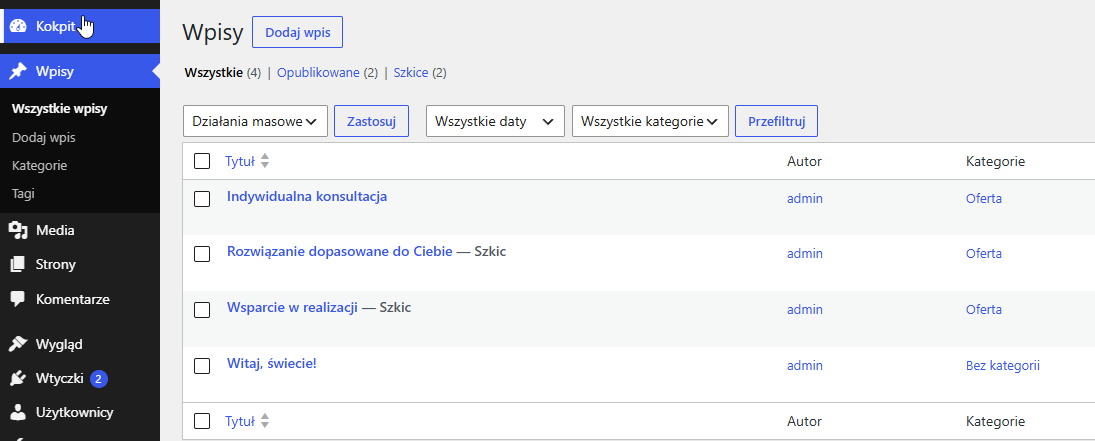This screenshot has width=1095, height=441.
Task: Click the Wtyczki menu label
Action: pyautogui.click(x=59, y=379)
